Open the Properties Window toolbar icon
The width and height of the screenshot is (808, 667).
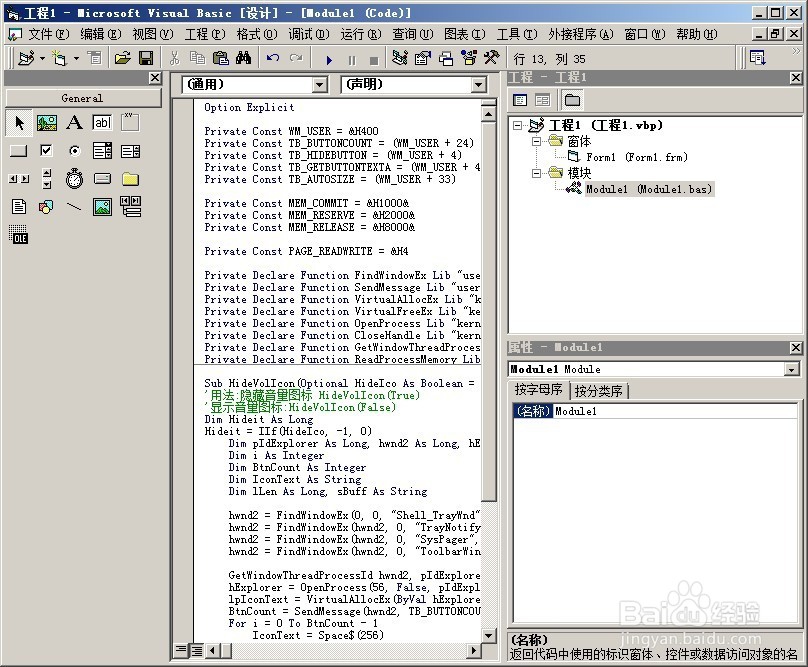click(x=423, y=58)
